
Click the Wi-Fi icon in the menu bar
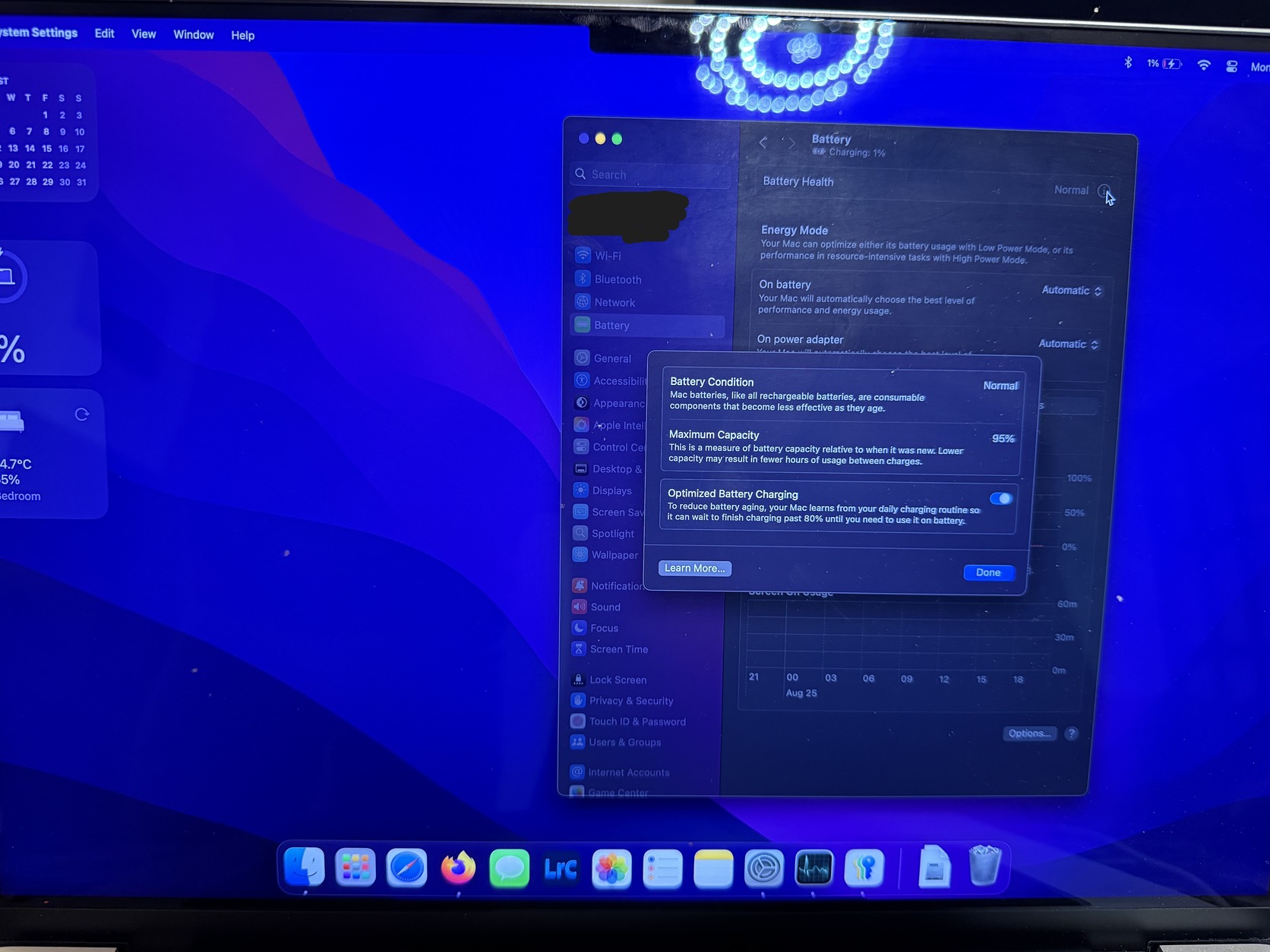click(1204, 65)
